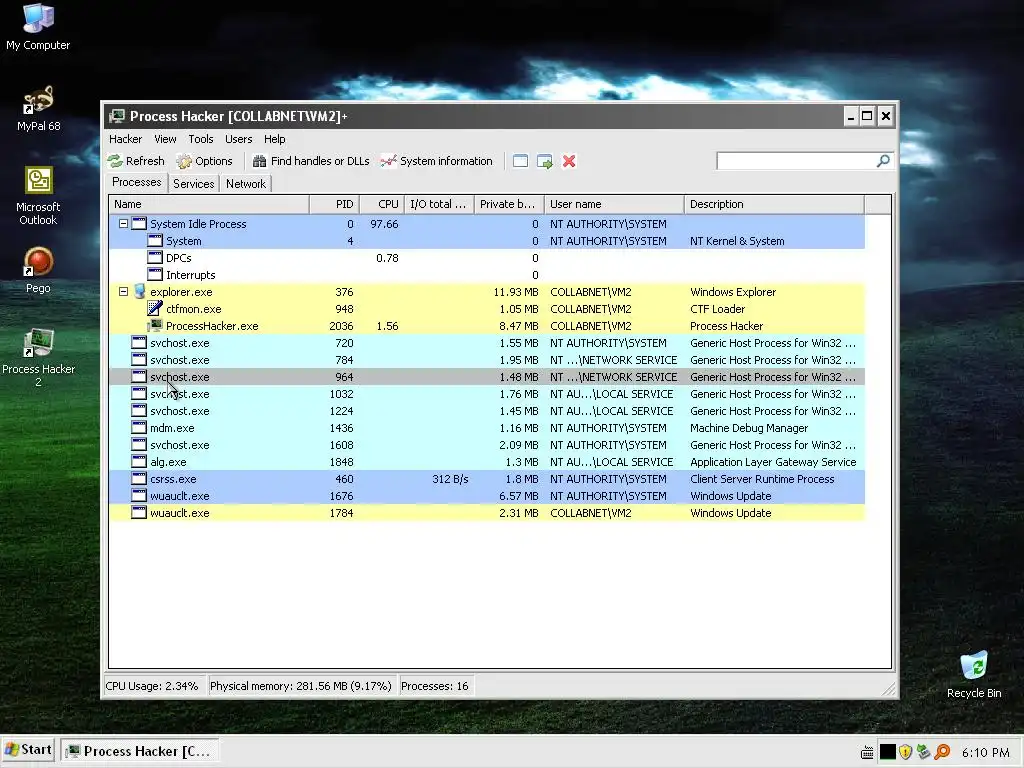Sort by PID column header
This screenshot has width=1024, height=768.
tap(334, 204)
